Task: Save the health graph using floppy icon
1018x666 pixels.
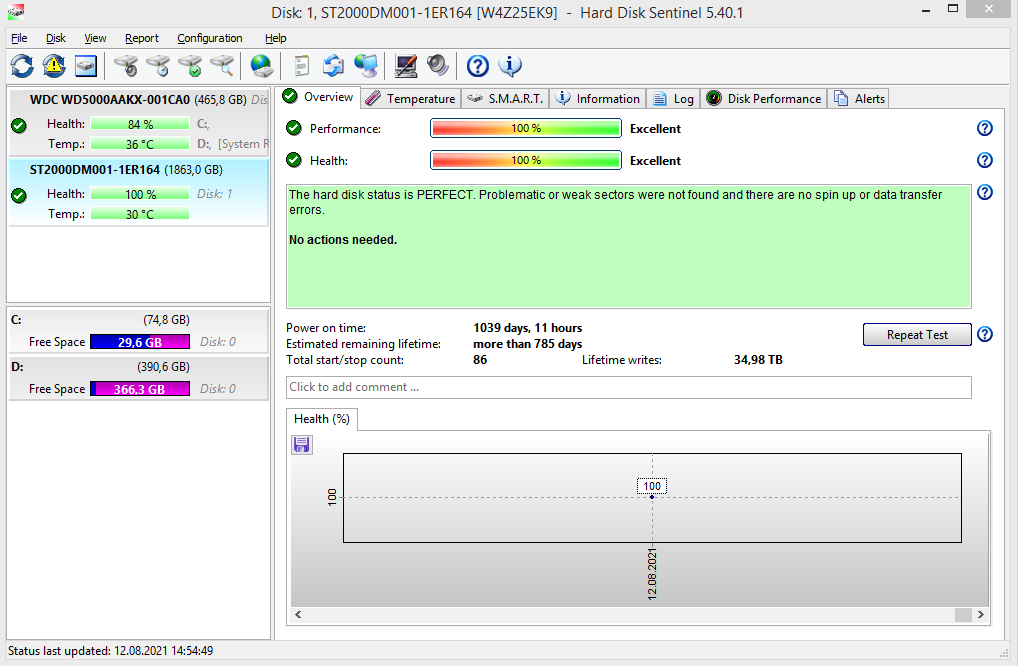Action: tap(302, 445)
